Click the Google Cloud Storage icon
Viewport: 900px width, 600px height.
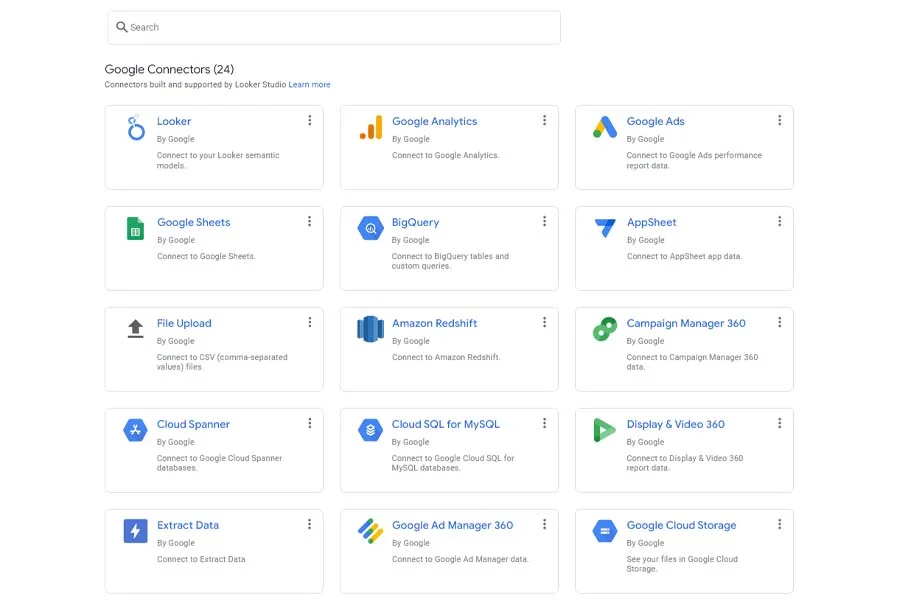(x=605, y=531)
